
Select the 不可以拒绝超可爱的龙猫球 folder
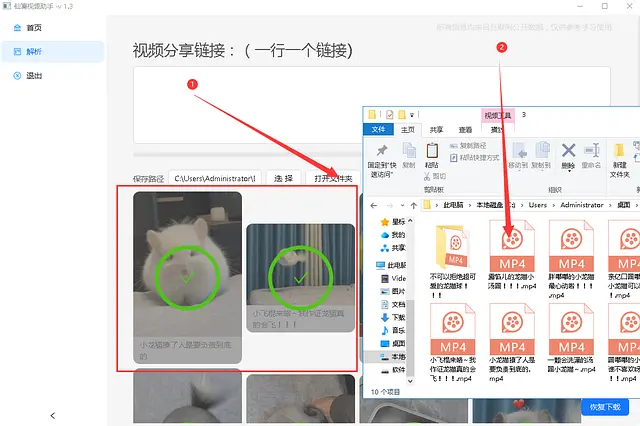point(453,261)
